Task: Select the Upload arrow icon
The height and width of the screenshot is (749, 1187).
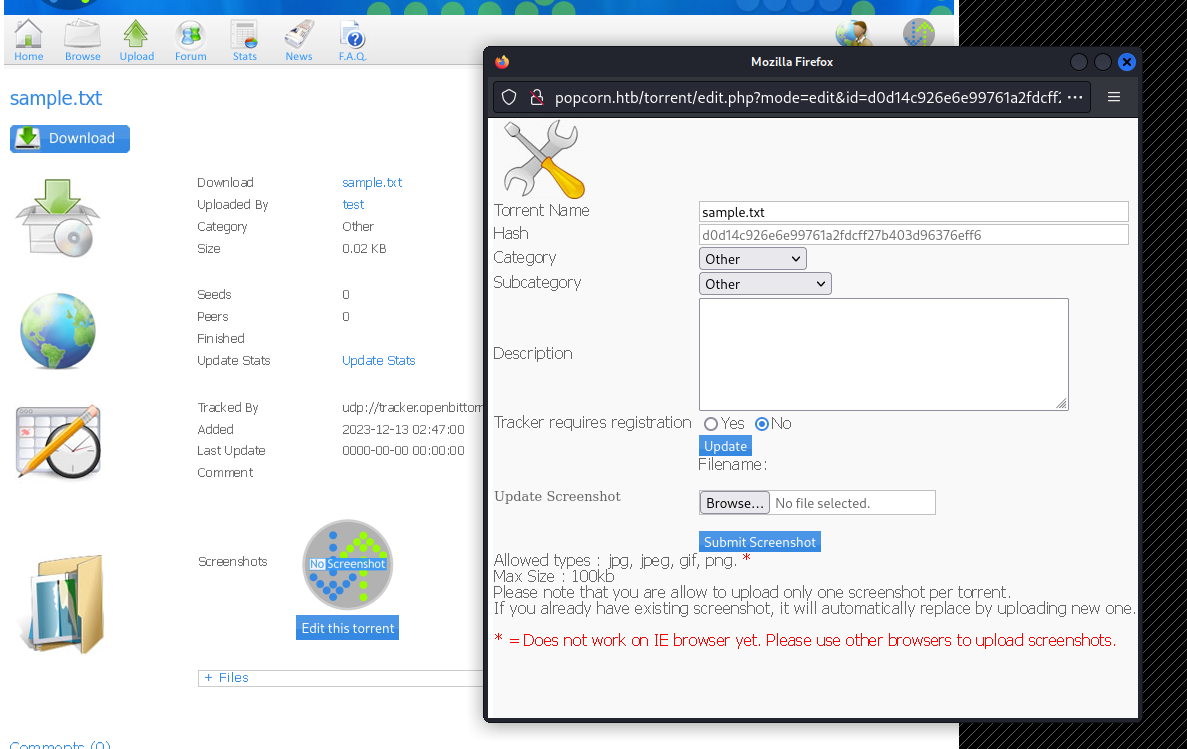Action: point(136,33)
